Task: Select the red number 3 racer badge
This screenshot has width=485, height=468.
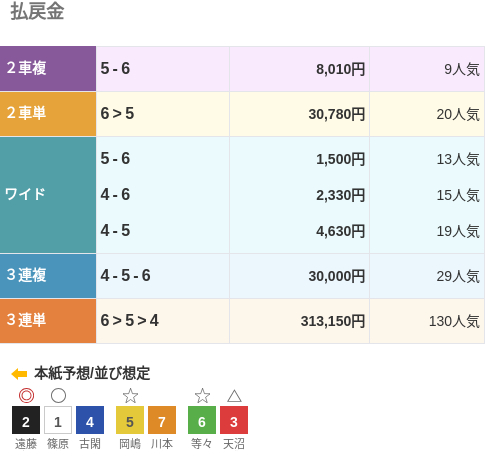Action: (x=234, y=420)
